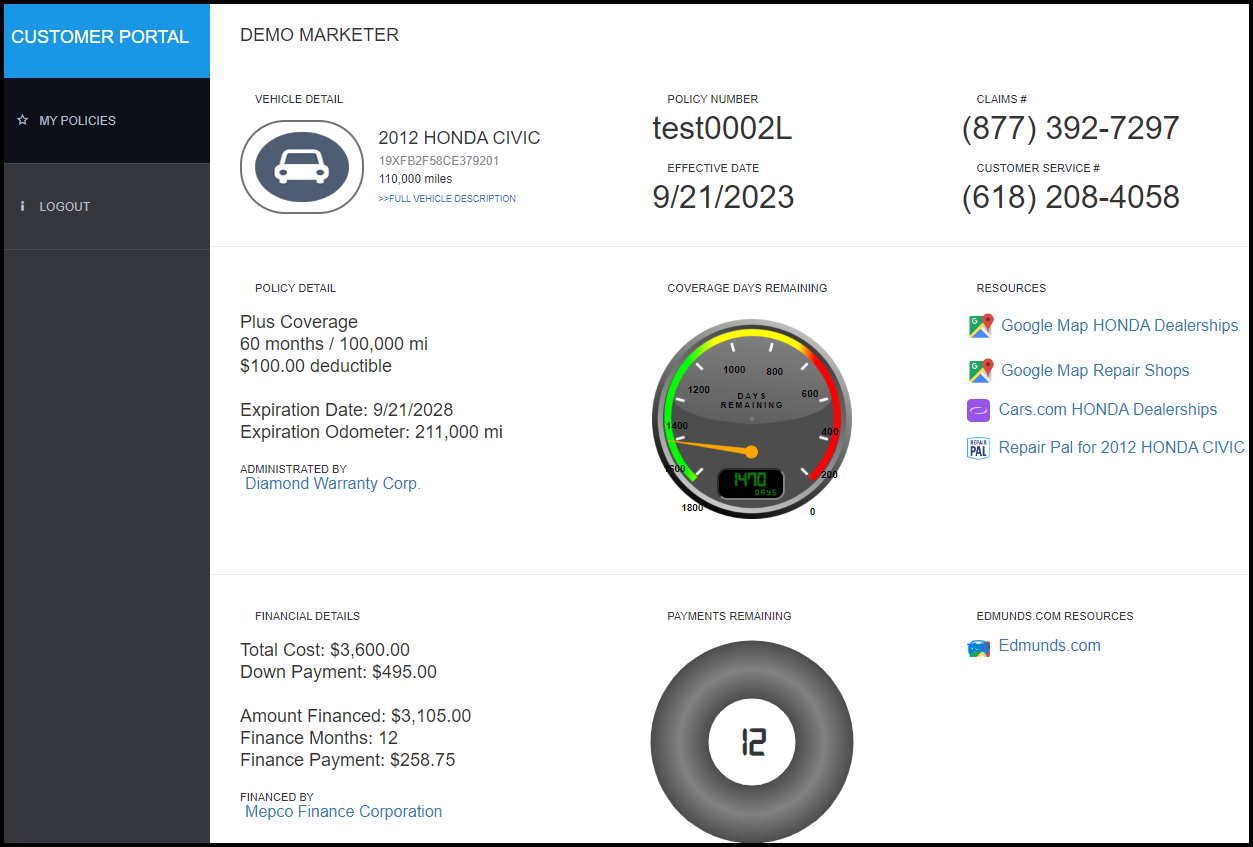Click the Plus Coverage text
Viewport: 1253px width, 847px height.
click(299, 322)
